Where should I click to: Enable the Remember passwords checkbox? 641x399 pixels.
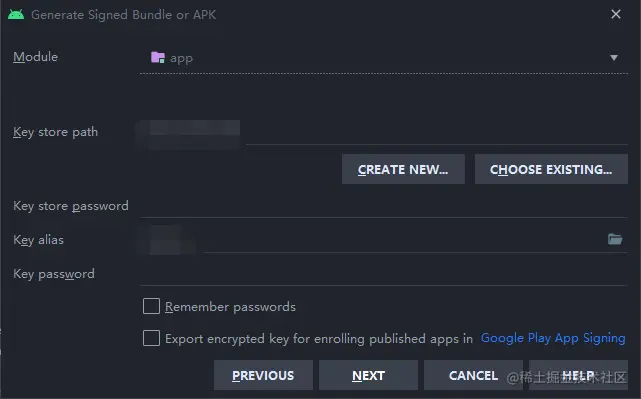pyautogui.click(x=151, y=306)
